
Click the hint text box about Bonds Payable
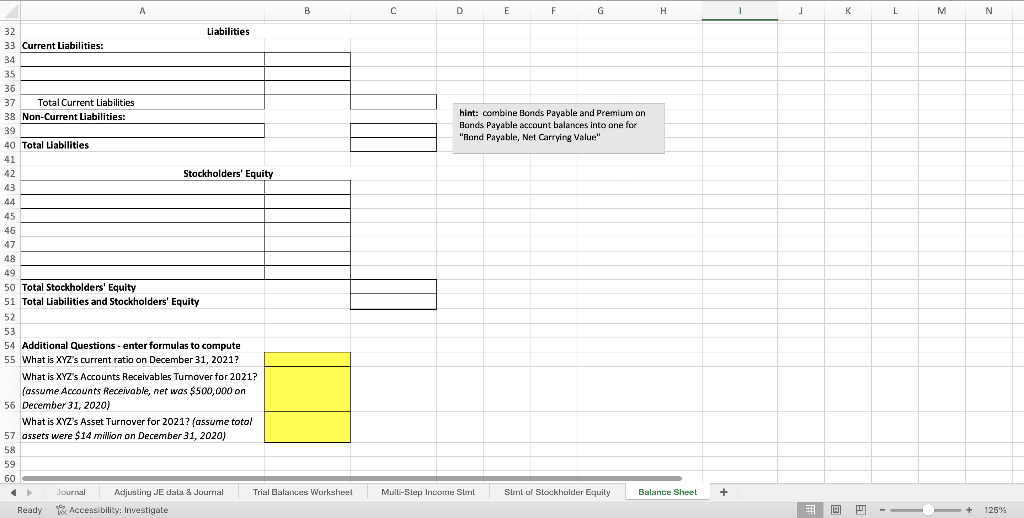point(558,128)
